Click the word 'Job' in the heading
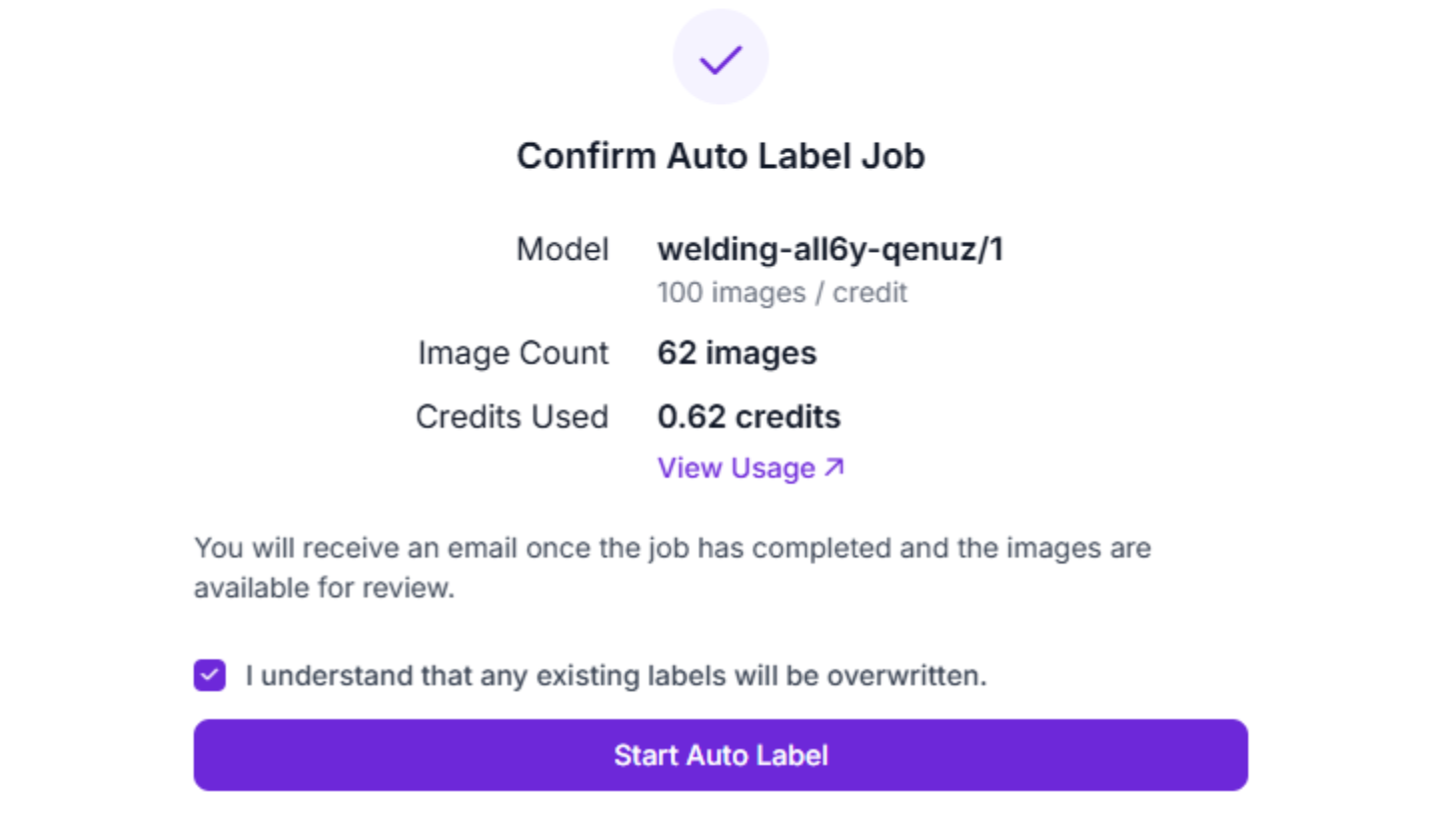1456x813 pixels. coord(896,156)
